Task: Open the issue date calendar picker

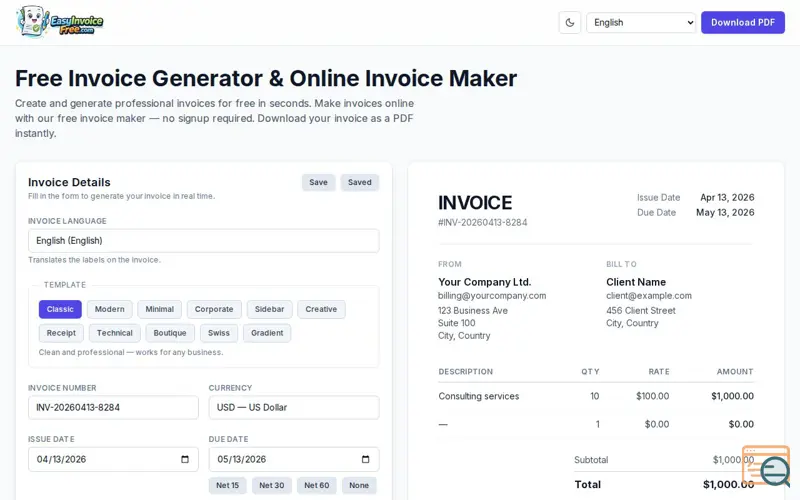Action: point(185,459)
